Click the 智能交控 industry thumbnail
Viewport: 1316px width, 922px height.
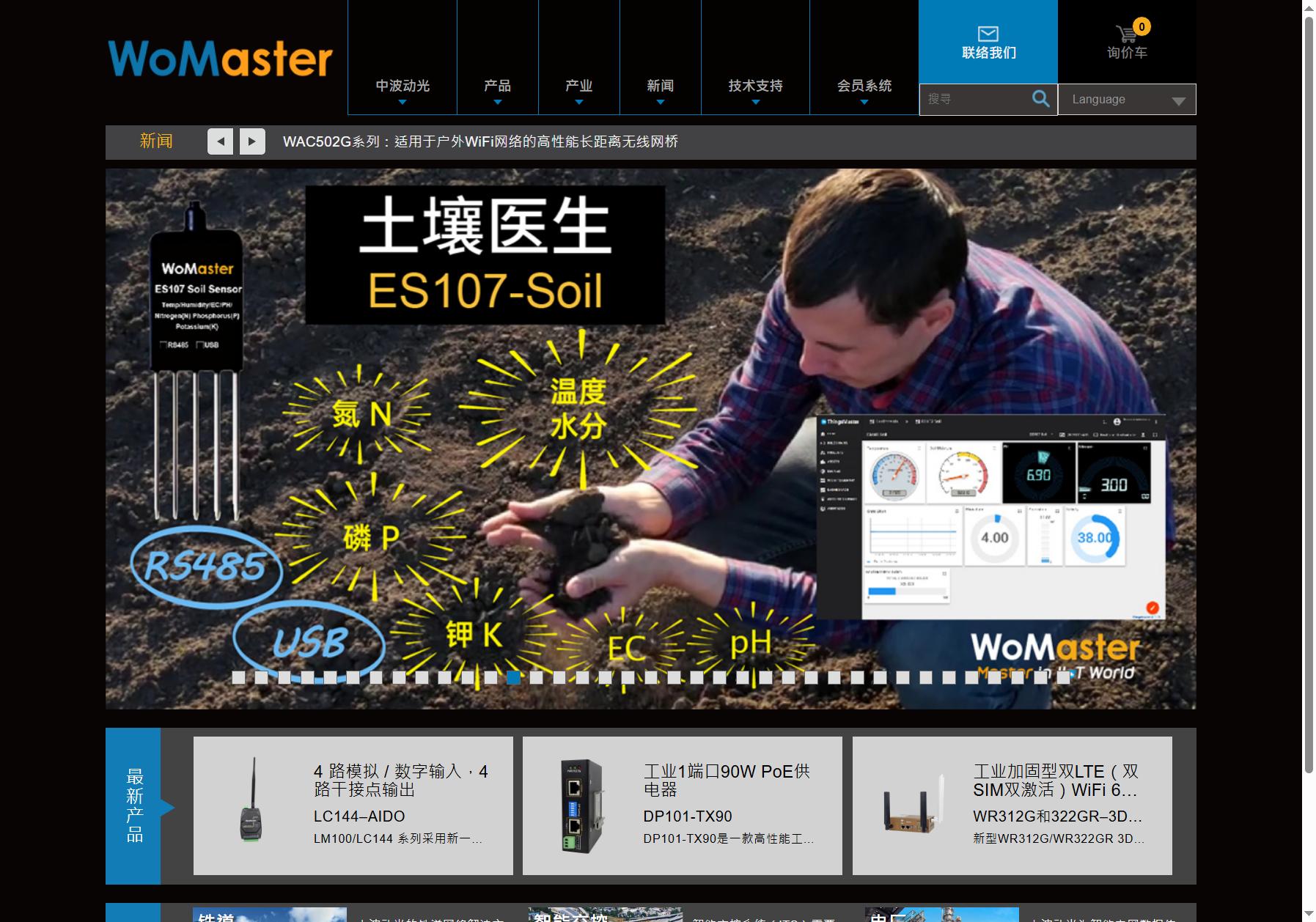click(x=605, y=914)
